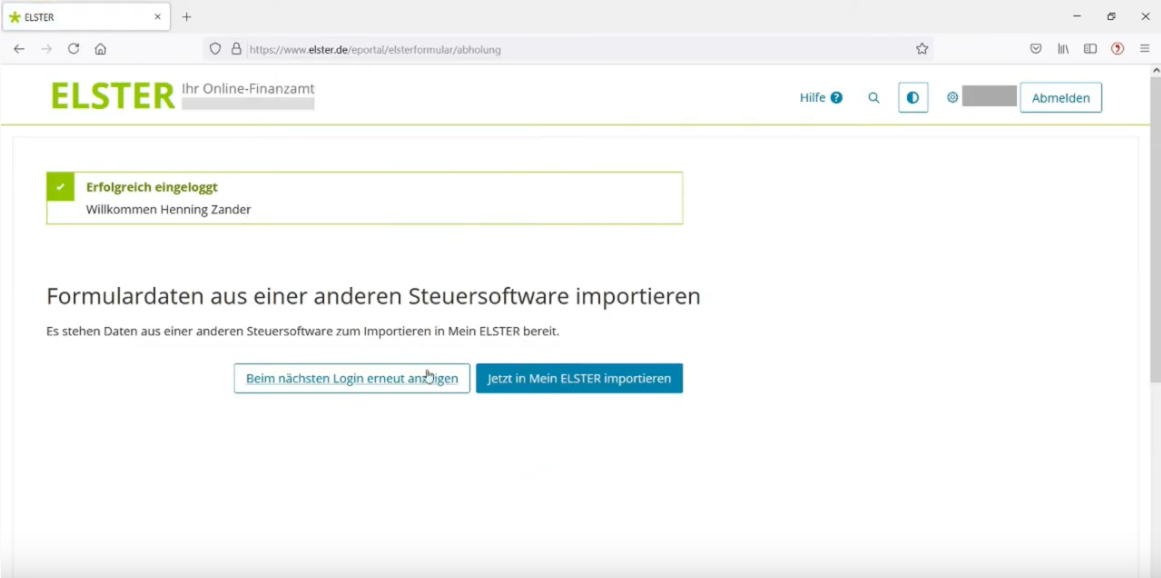1161x578 pixels.
Task: Open the Firefox Library icon
Action: 1063,49
